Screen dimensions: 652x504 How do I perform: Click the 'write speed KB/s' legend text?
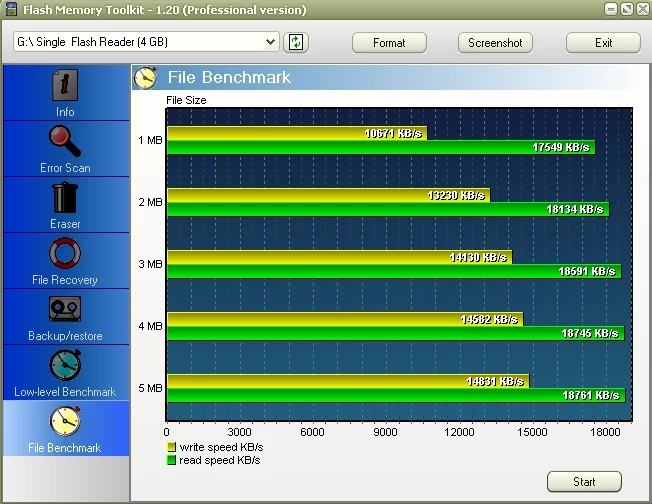(221, 447)
